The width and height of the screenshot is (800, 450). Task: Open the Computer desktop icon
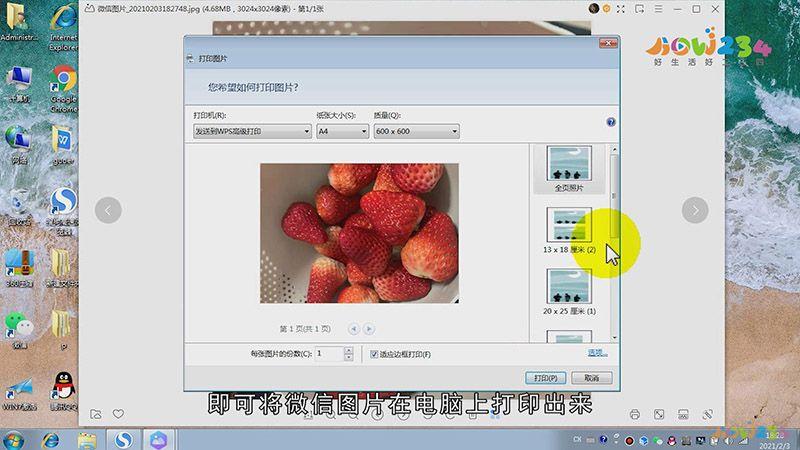19,84
